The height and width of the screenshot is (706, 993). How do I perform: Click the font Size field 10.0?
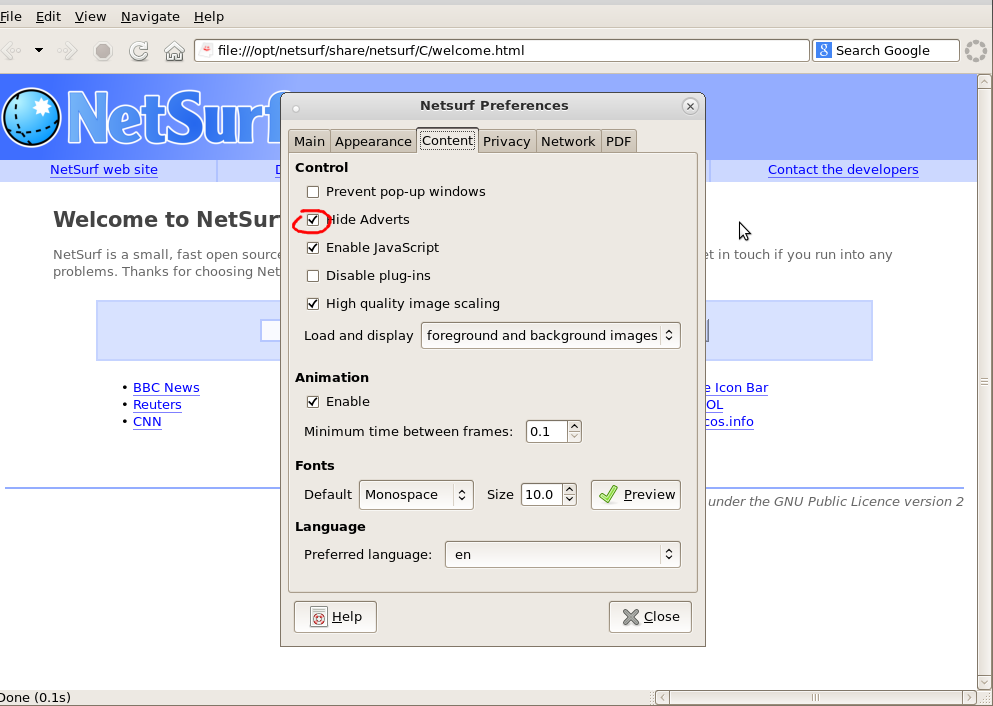coord(541,495)
